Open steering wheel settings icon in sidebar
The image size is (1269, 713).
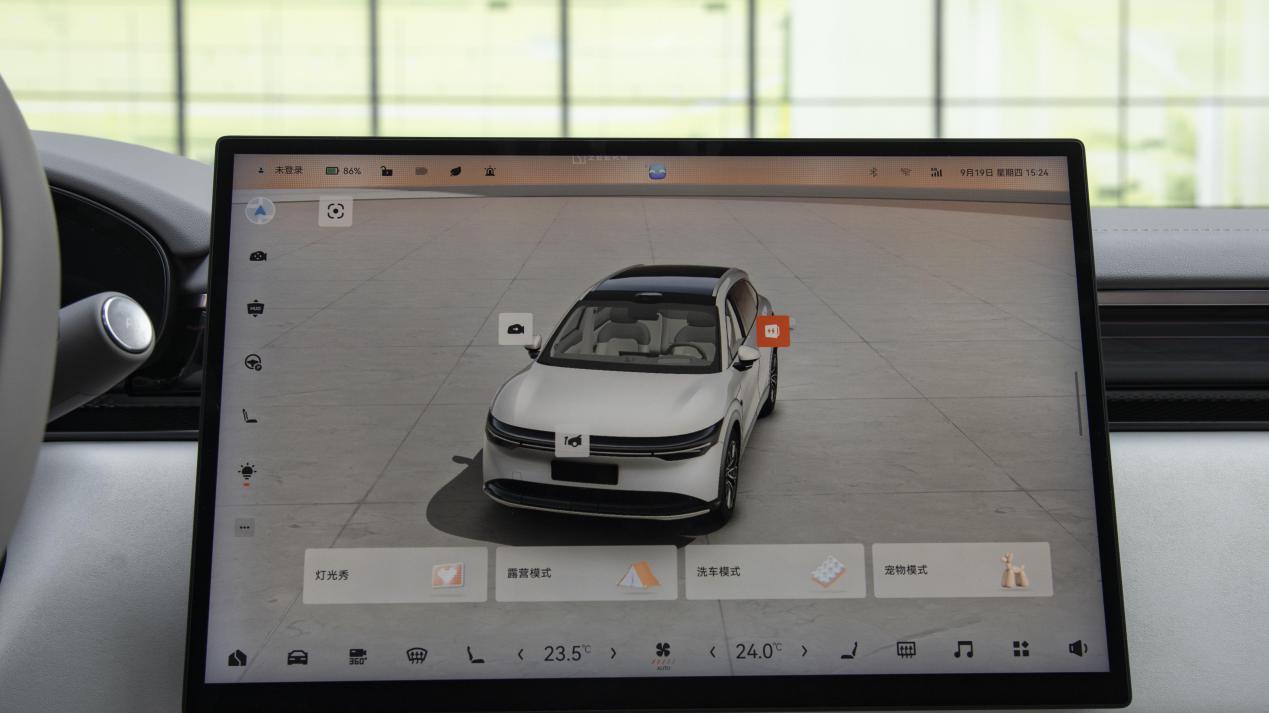coord(253,362)
